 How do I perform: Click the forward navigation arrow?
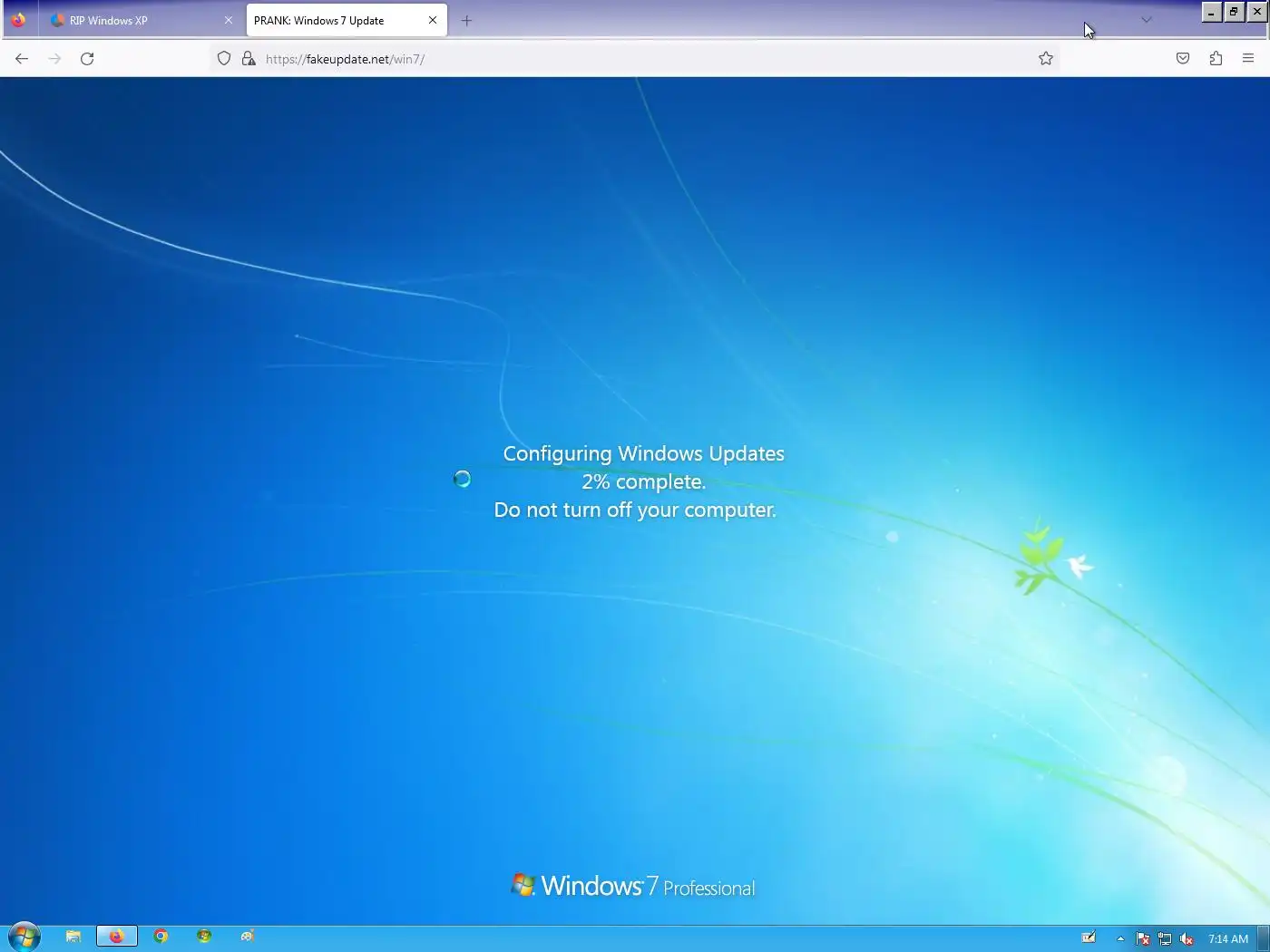coord(54,59)
